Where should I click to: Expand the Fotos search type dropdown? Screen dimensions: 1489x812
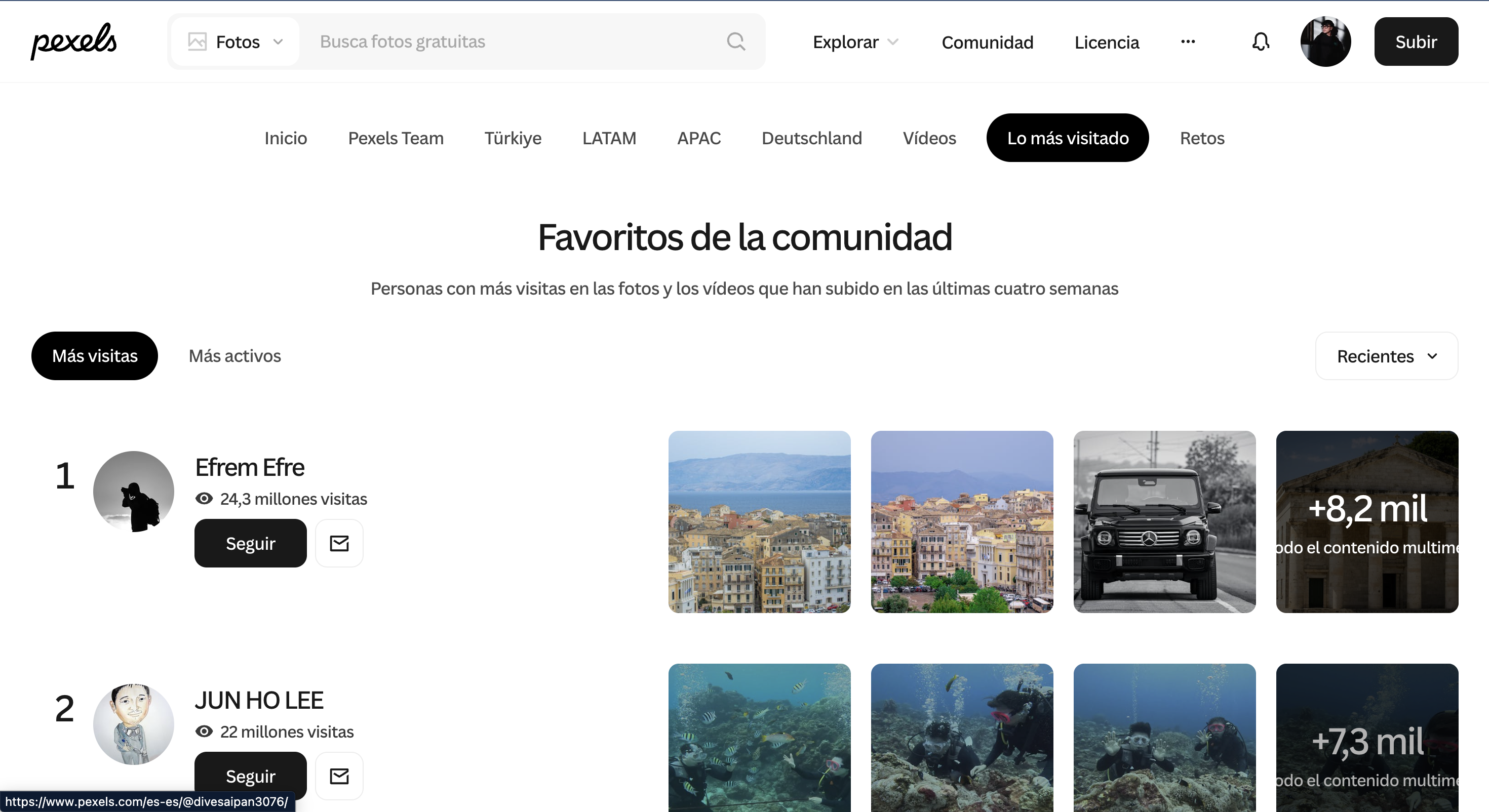coord(236,42)
